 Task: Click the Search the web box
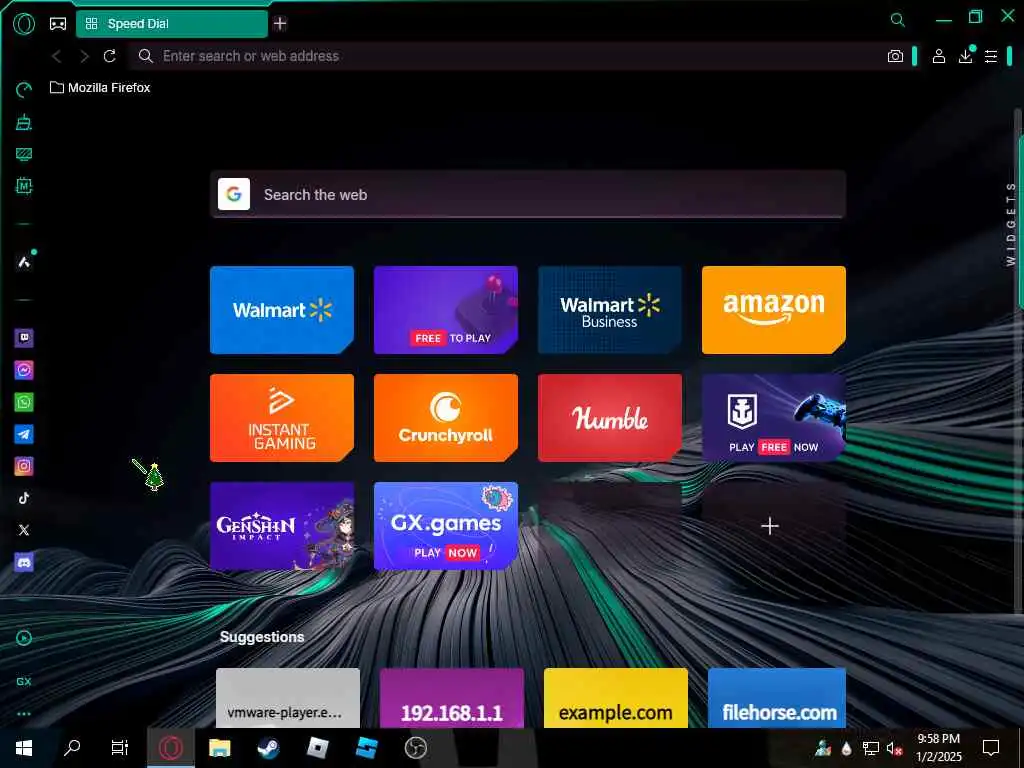click(528, 195)
